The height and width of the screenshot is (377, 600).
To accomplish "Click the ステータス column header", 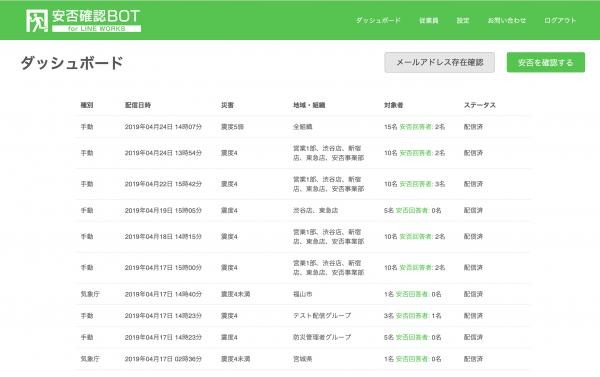I will pyautogui.click(x=480, y=105).
